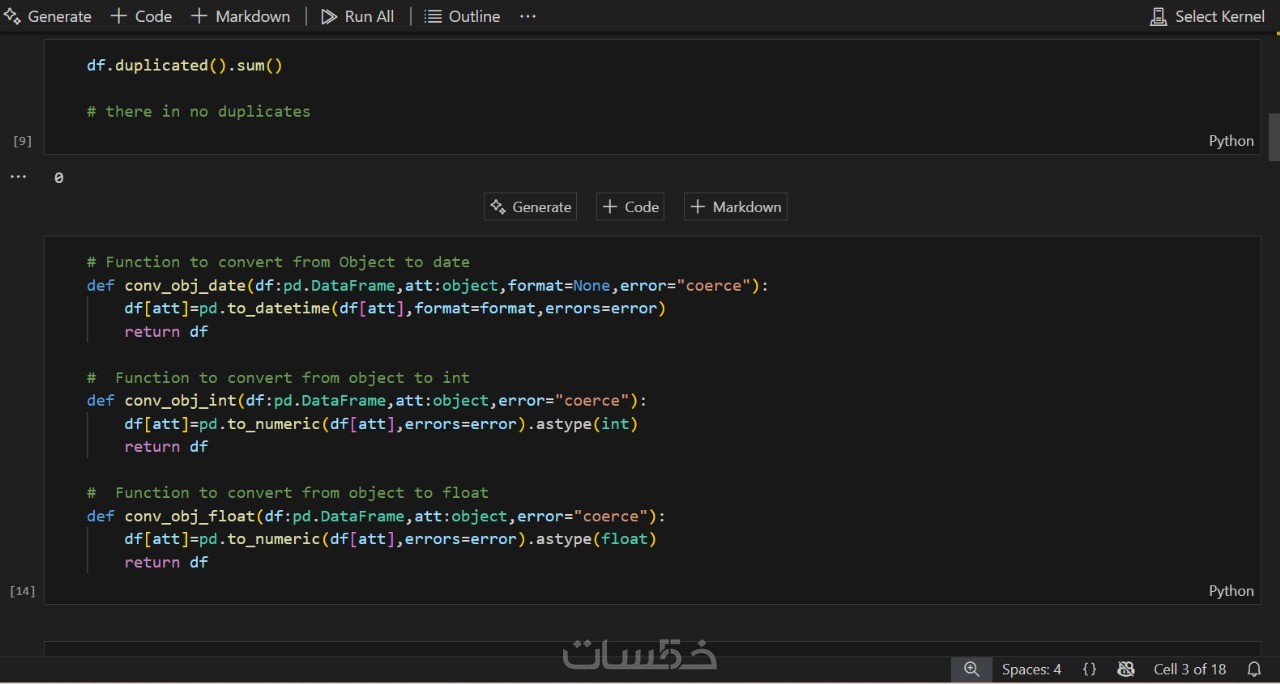Add a Code cell from top toolbar
This screenshot has height=684, width=1280.
click(x=141, y=16)
